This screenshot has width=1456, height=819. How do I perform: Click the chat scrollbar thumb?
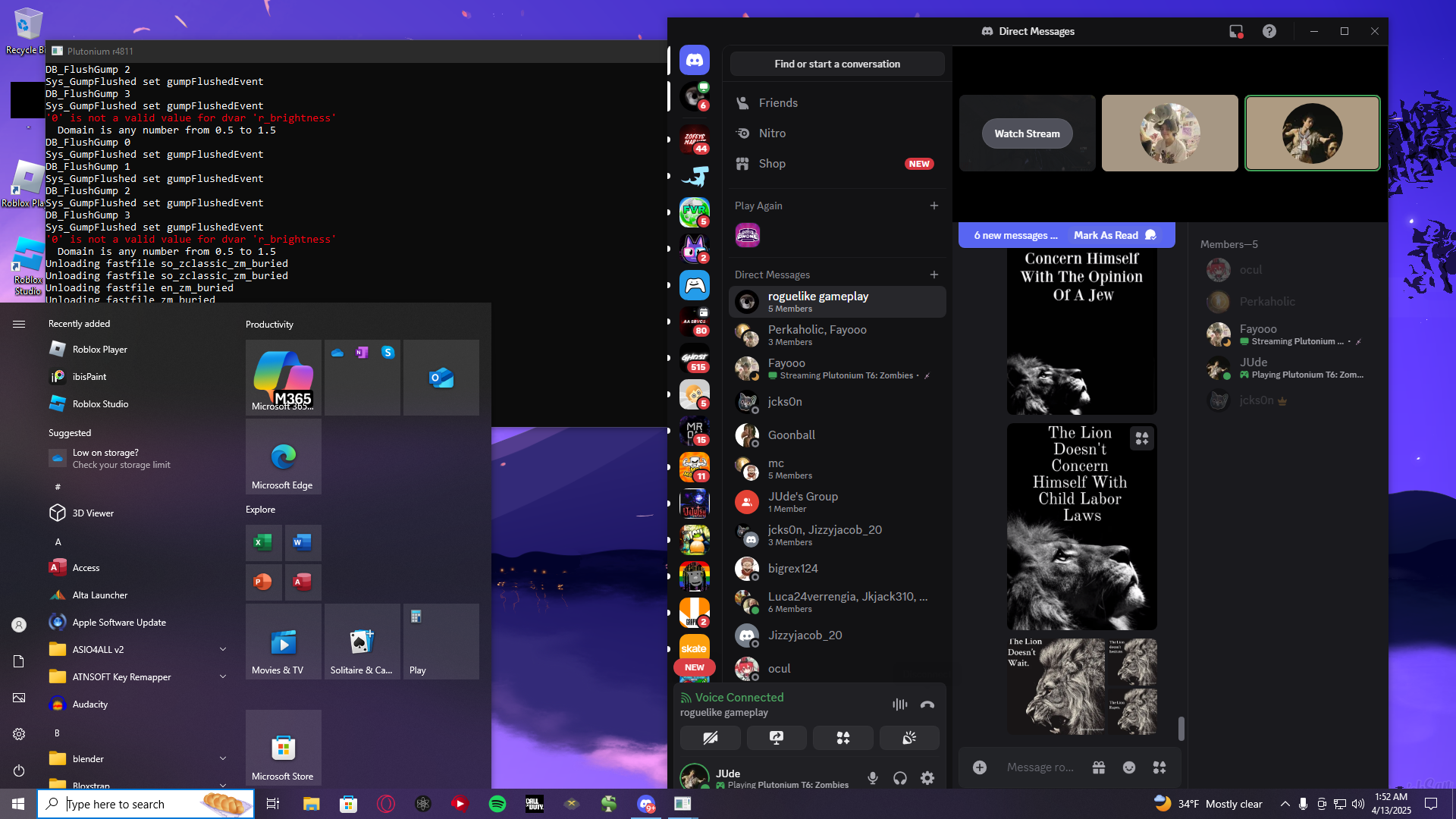tap(1181, 728)
